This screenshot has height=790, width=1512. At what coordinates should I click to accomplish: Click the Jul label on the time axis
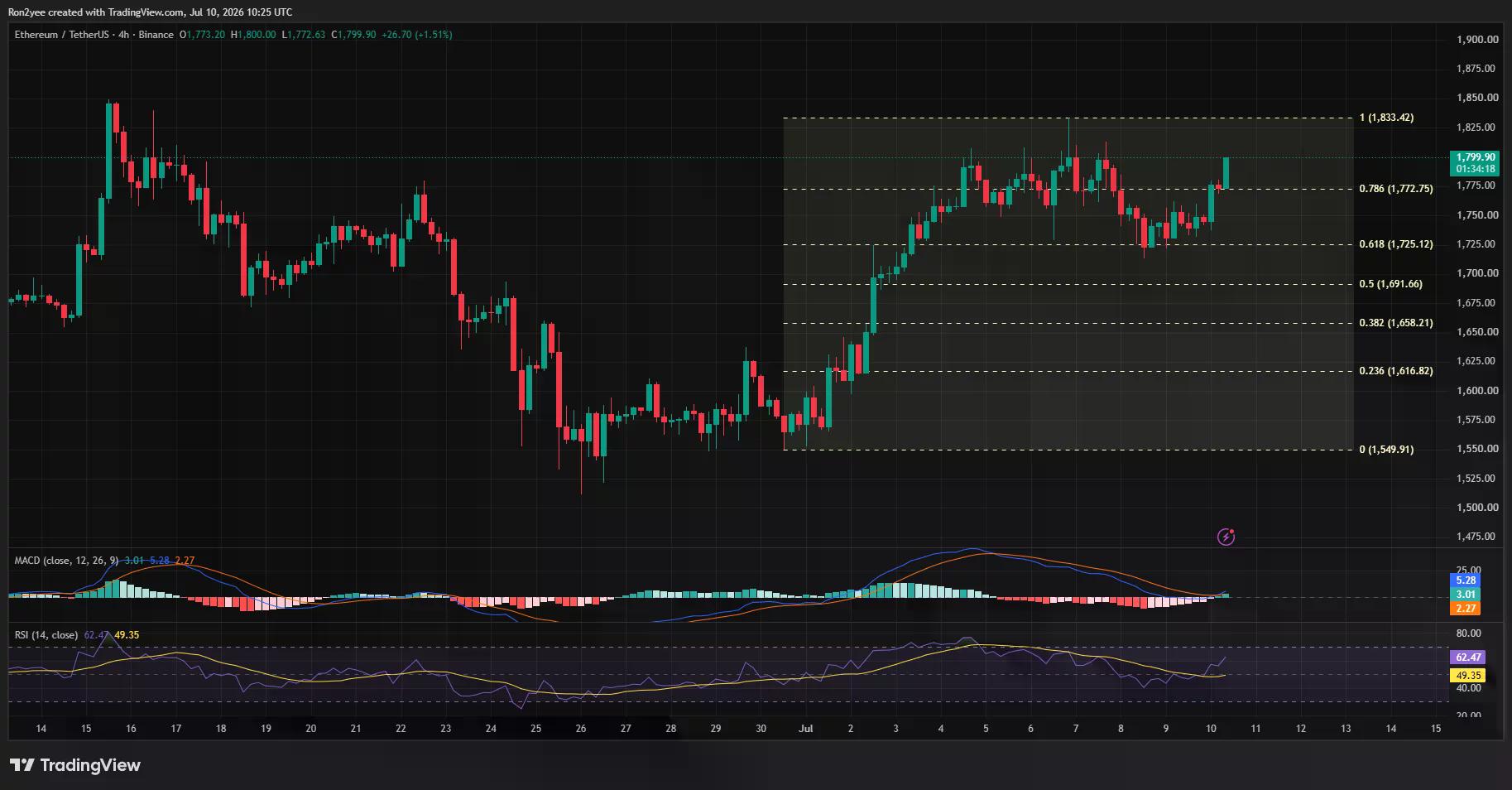(x=806, y=729)
